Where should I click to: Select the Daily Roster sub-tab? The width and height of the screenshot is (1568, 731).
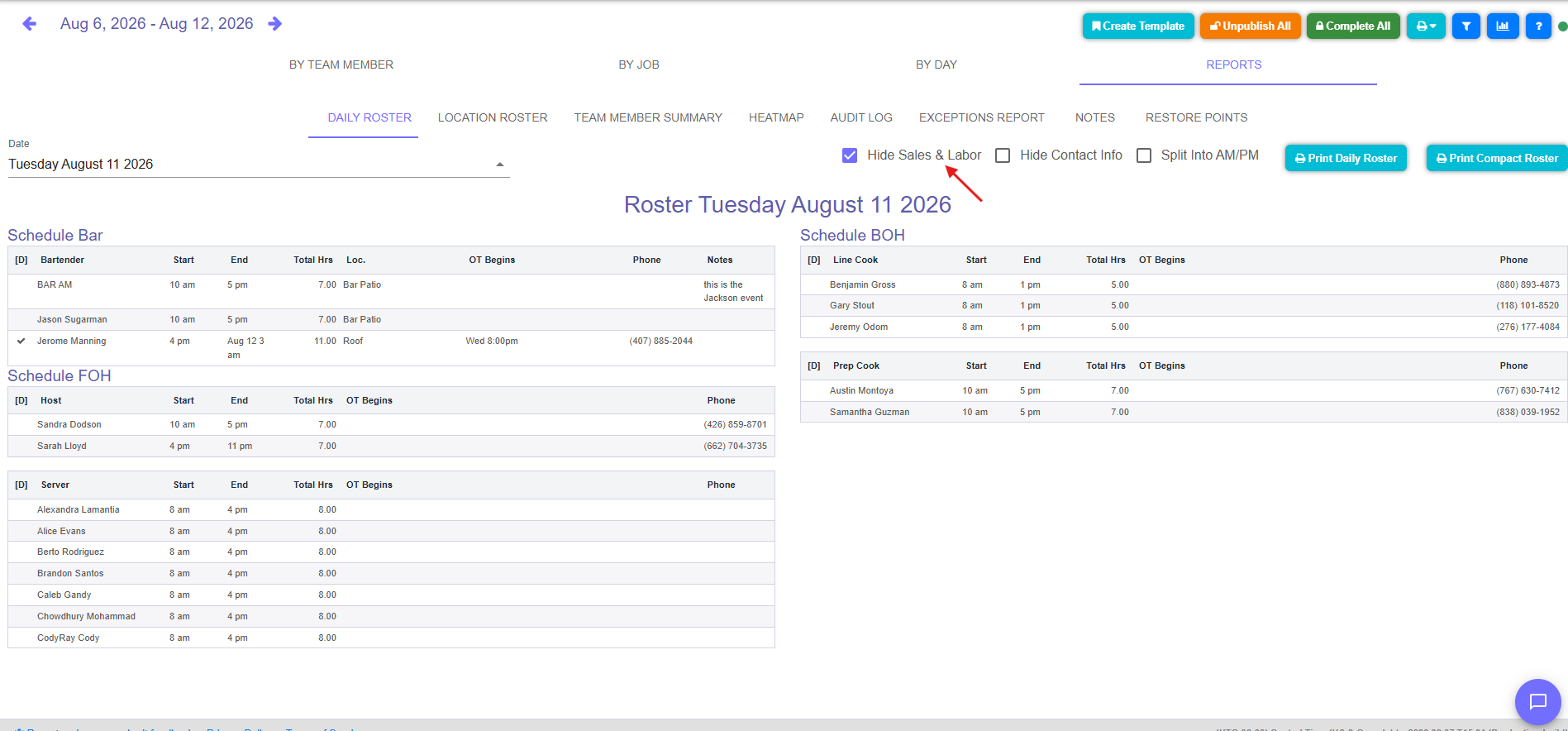[x=369, y=117]
